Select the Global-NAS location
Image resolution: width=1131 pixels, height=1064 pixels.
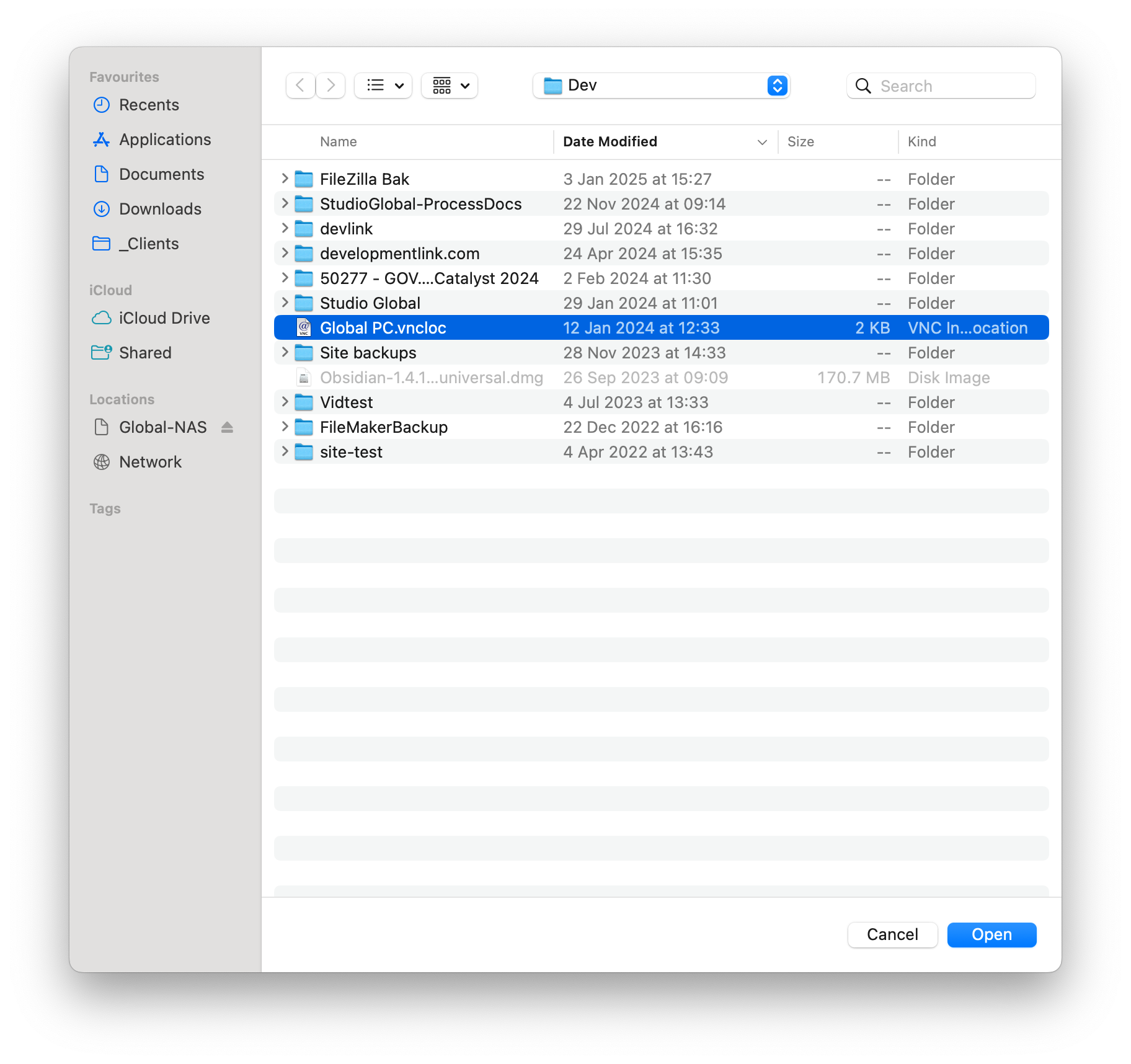click(151, 427)
